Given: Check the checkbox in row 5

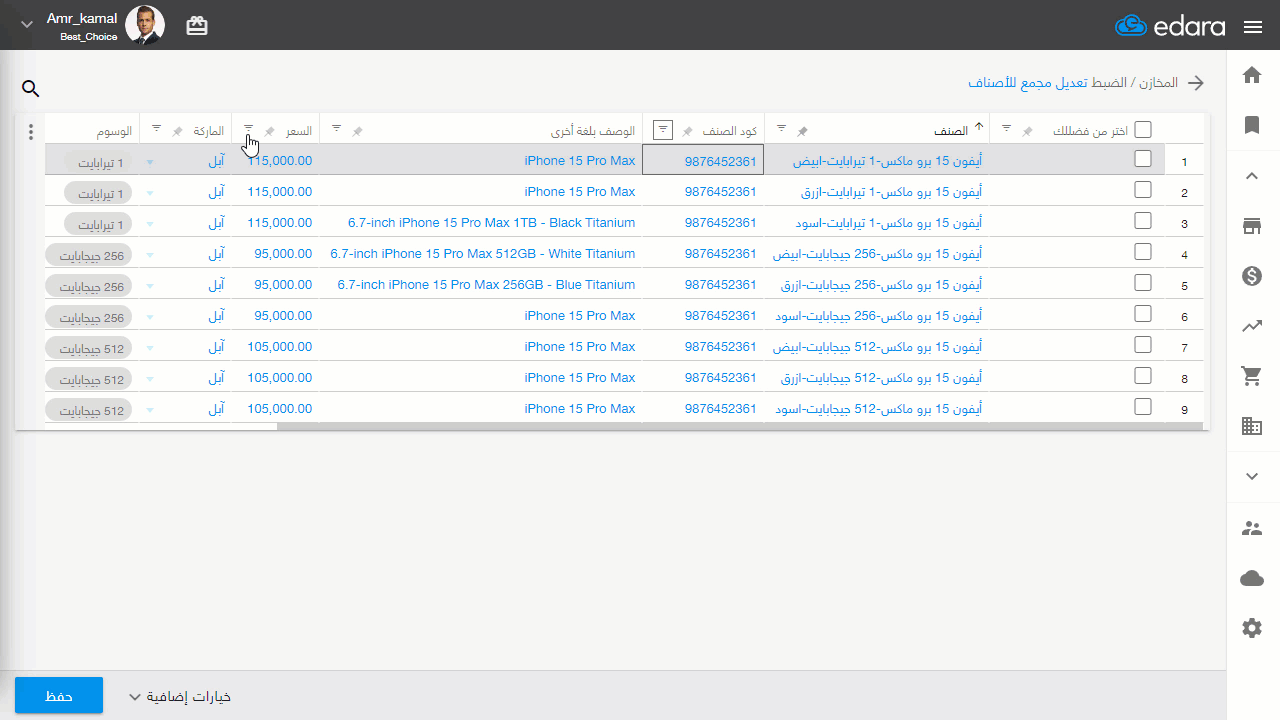Looking at the screenshot, I should click(x=1143, y=282).
